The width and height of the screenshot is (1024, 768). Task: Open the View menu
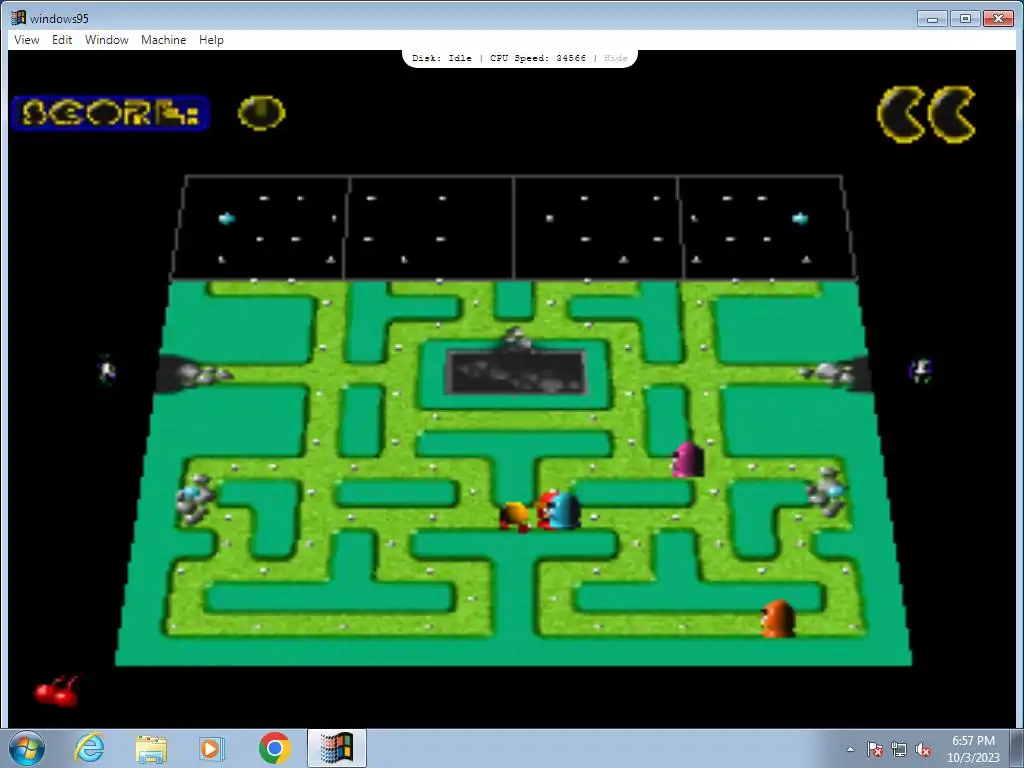27,40
